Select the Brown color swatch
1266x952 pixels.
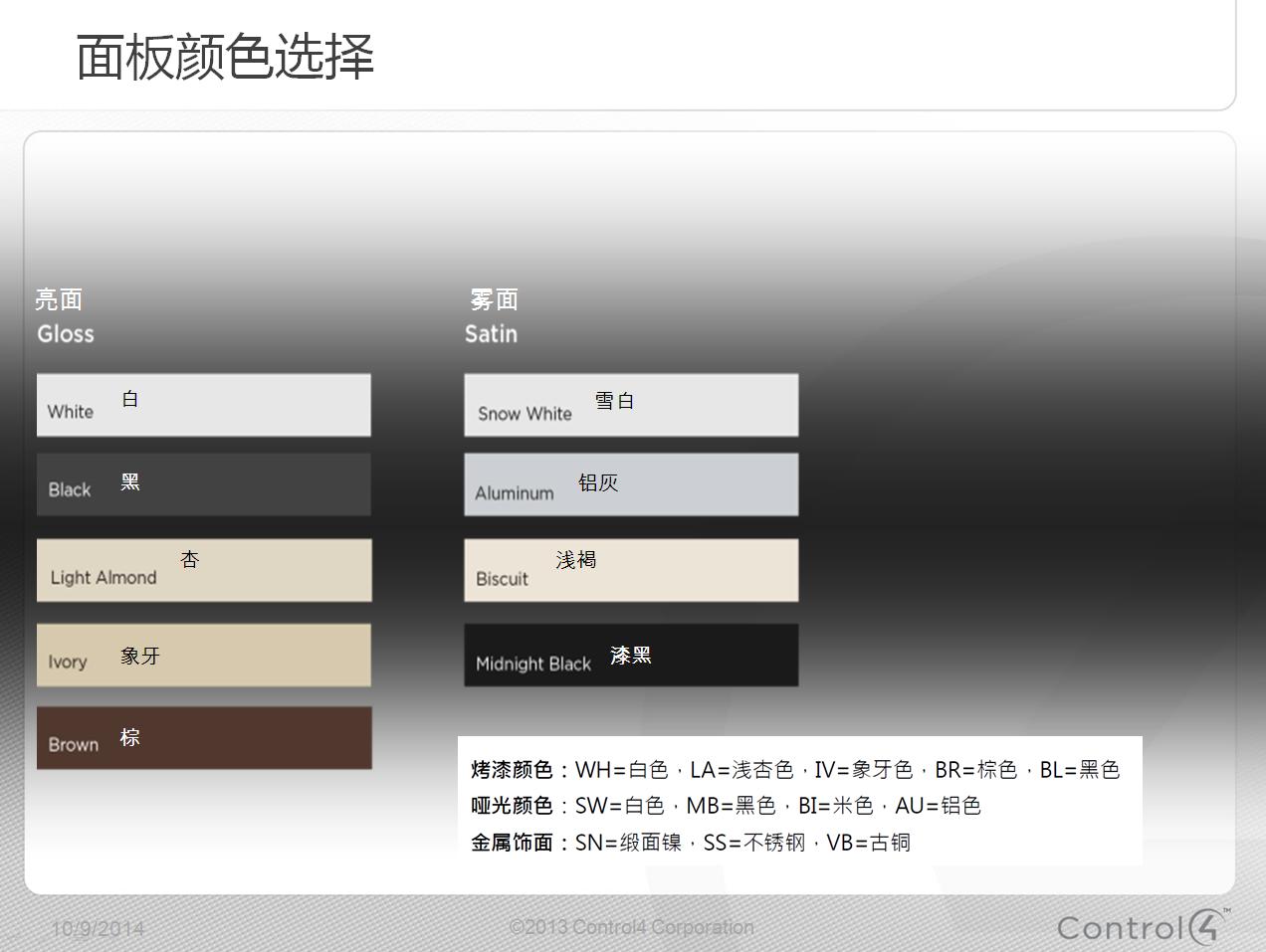pyautogui.click(x=204, y=738)
